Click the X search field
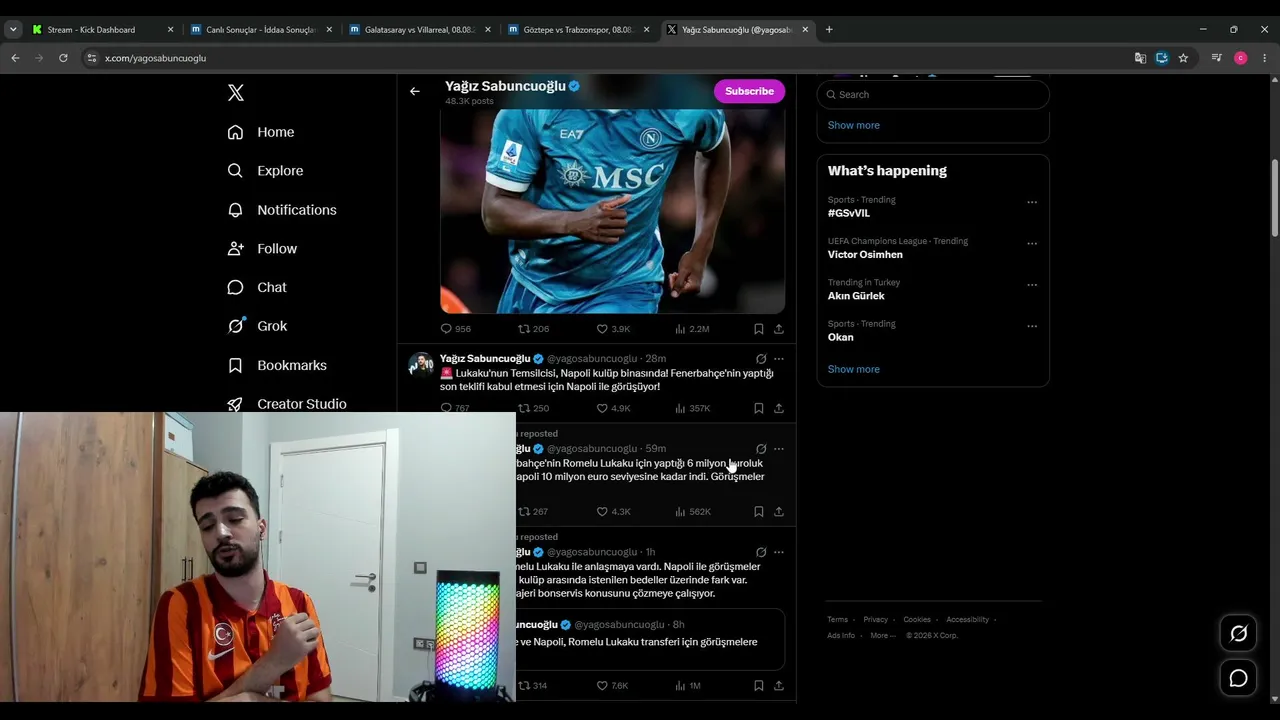Screen dimensions: 1280x720 [933, 94]
